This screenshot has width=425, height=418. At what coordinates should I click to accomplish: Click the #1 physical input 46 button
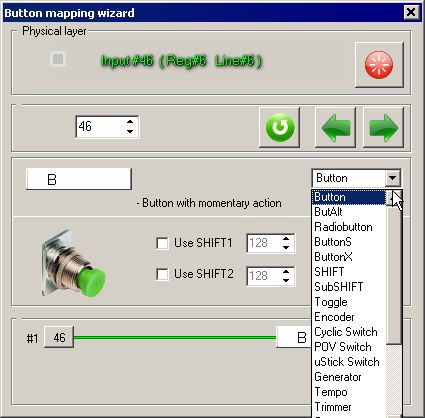tap(59, 338)
